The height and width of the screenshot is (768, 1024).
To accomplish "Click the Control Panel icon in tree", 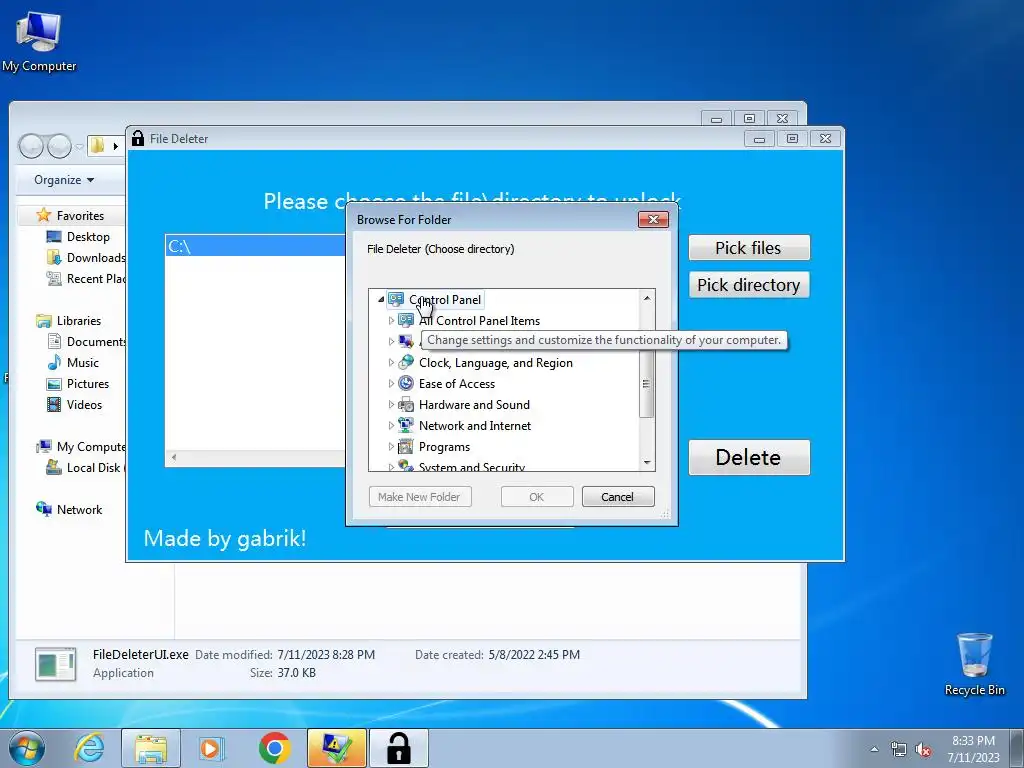I will pos(396,300).
